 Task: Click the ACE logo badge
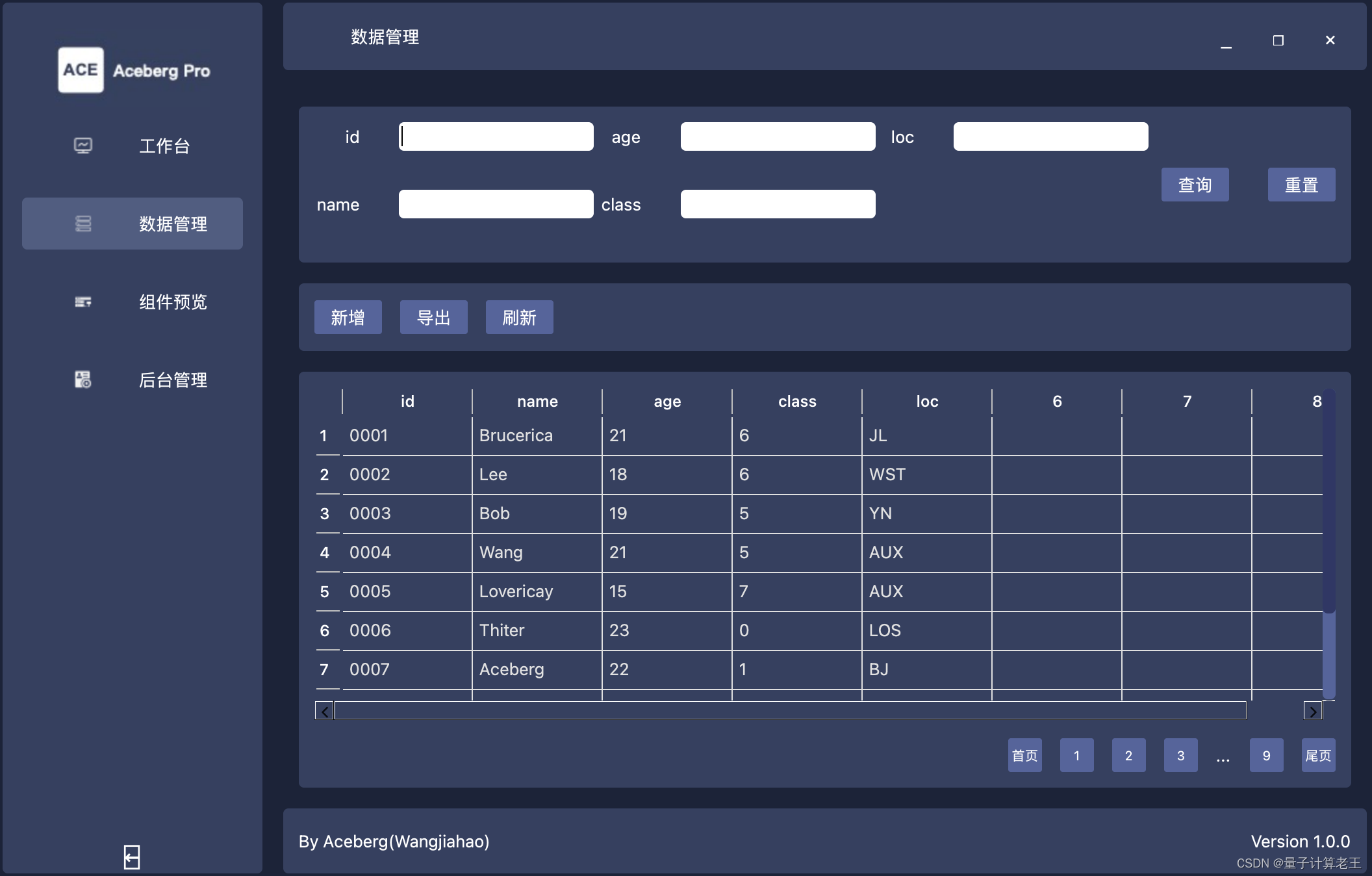(81, 70)
